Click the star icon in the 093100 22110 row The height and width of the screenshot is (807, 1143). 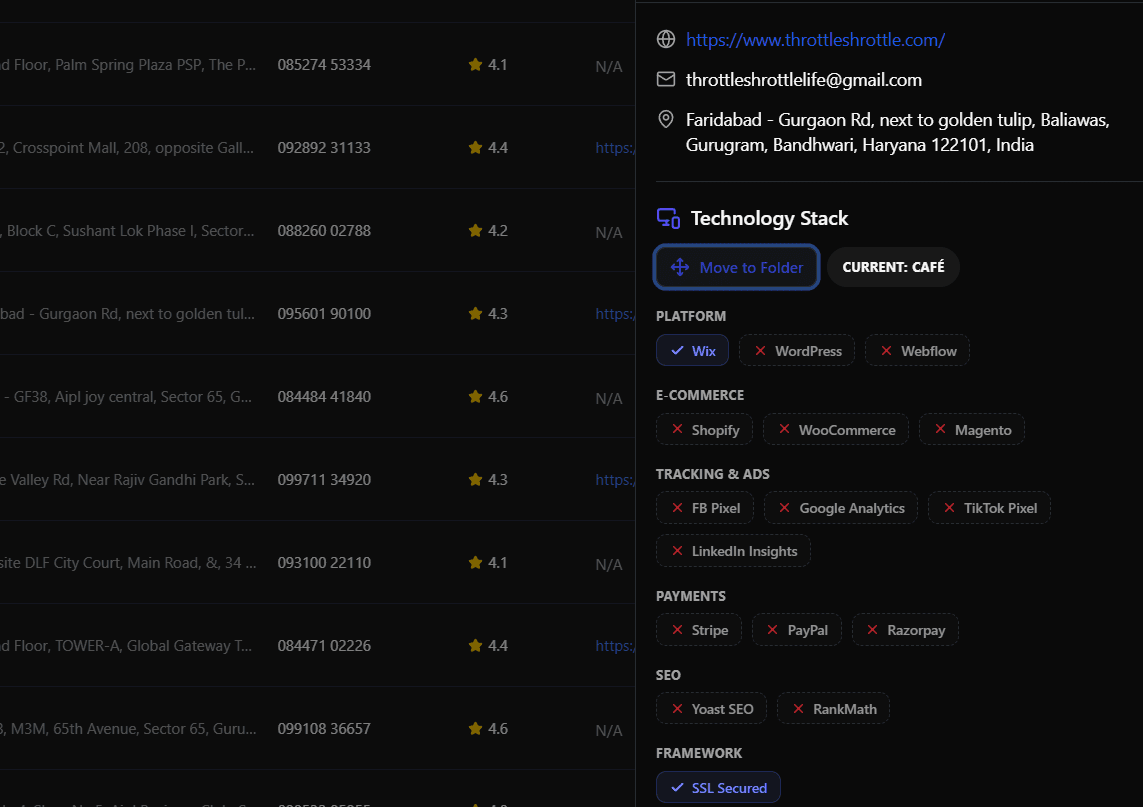pos(475,562)
